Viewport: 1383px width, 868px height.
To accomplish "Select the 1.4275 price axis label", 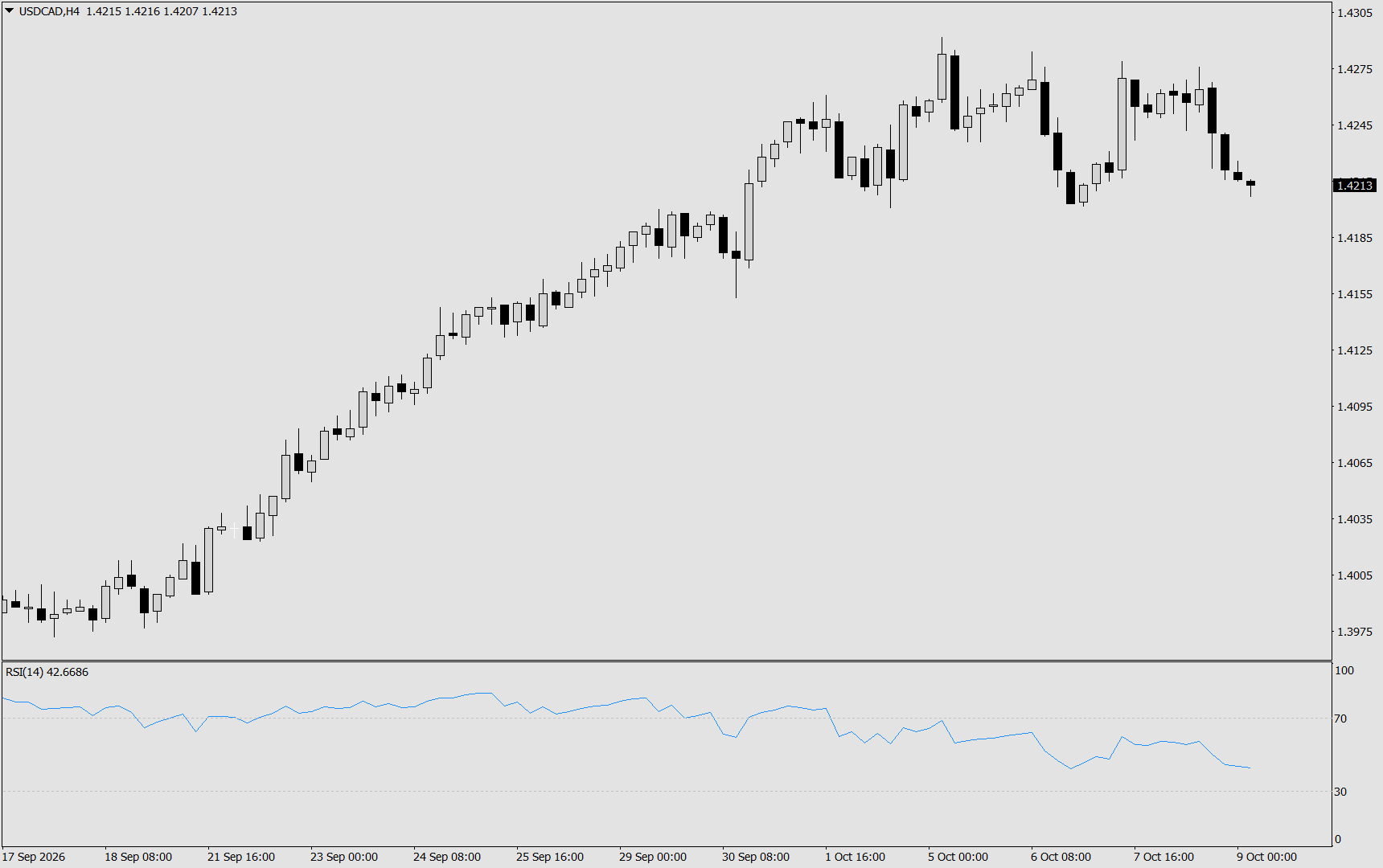I will coord(1355,69).
